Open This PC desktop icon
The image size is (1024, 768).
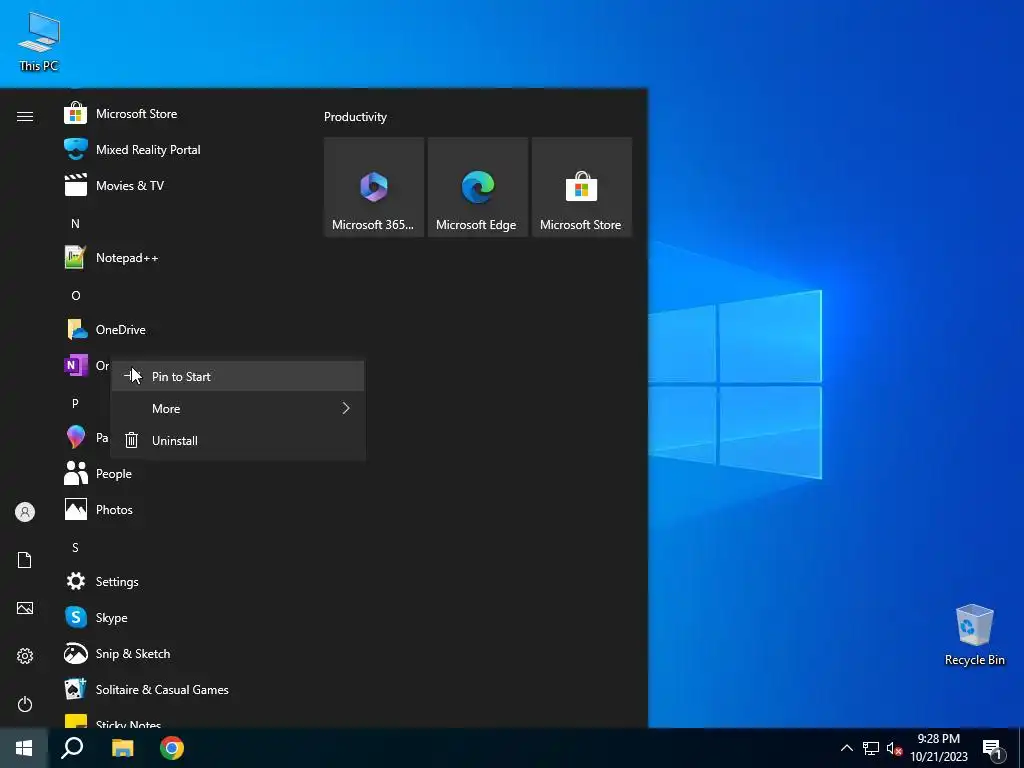[39, 40]
